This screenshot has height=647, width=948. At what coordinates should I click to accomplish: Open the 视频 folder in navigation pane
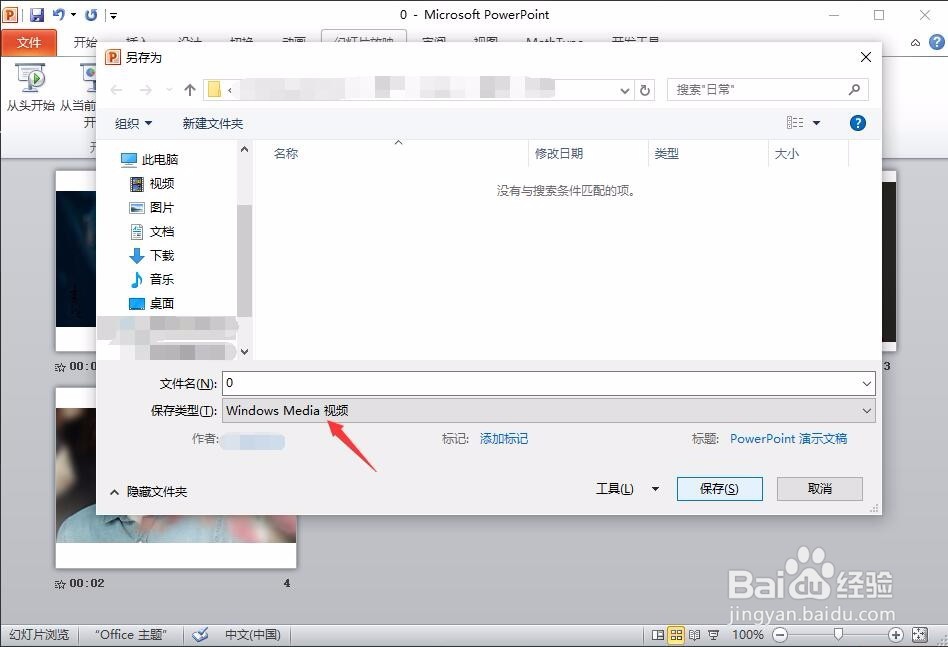152,183
